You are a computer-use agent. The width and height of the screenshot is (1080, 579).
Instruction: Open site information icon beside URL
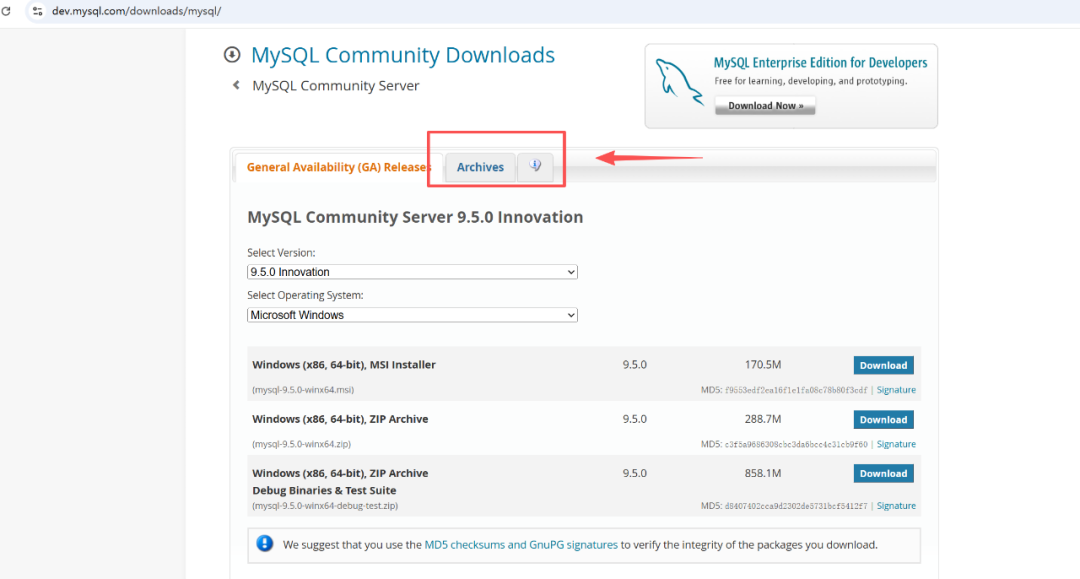(37, 11)
